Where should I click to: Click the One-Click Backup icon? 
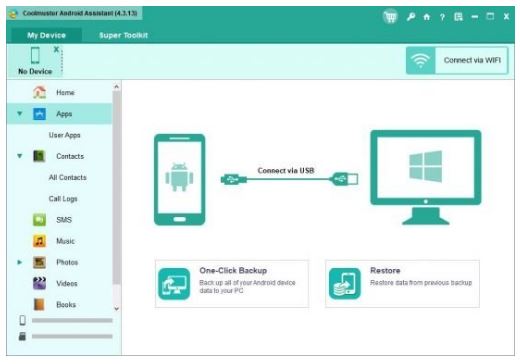174,284
